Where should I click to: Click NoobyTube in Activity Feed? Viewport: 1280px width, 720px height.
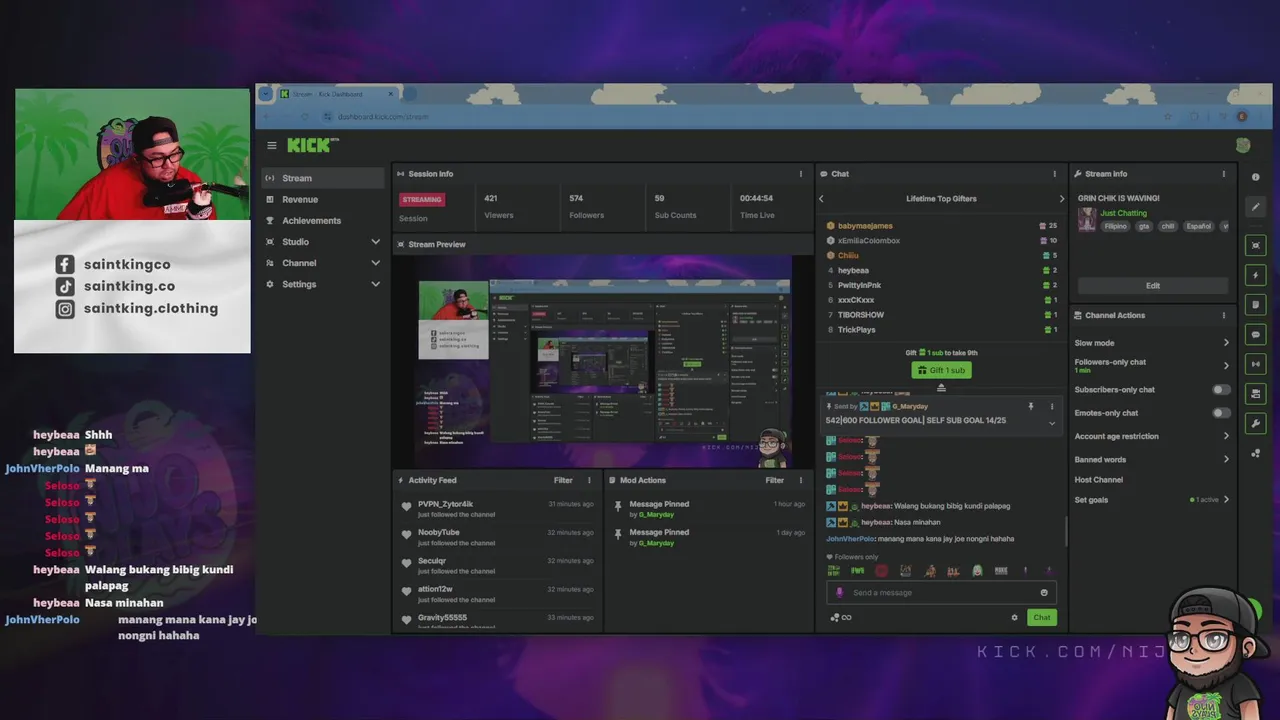(x=438, y=533)
